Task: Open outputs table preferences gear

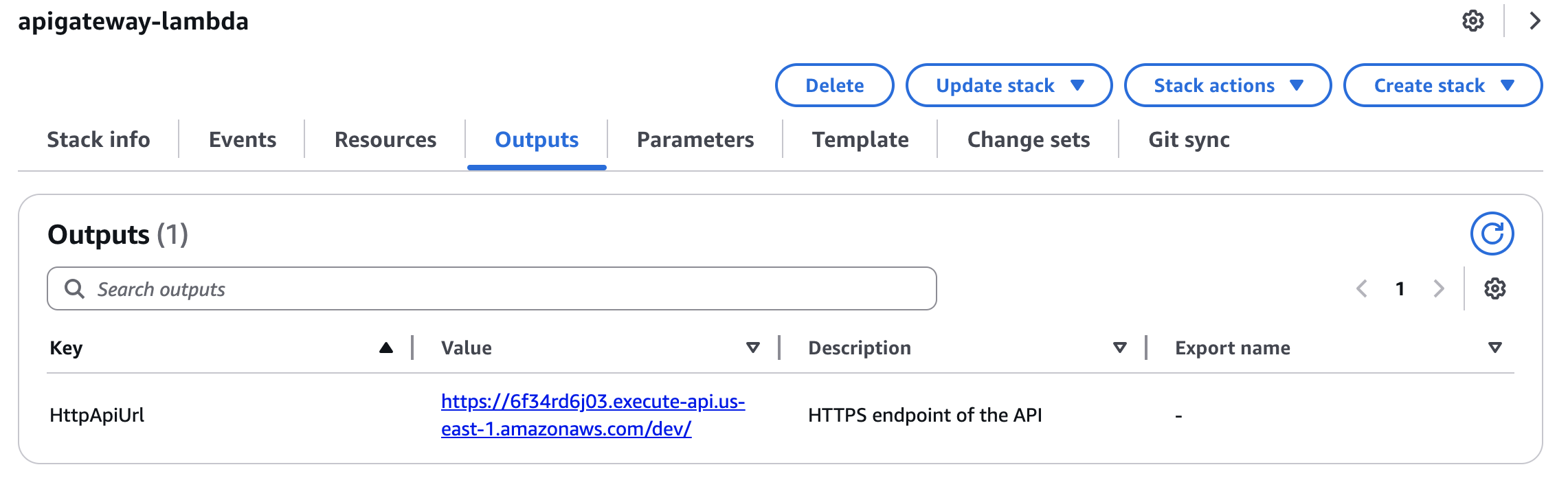Action: tap(1494, 288)
